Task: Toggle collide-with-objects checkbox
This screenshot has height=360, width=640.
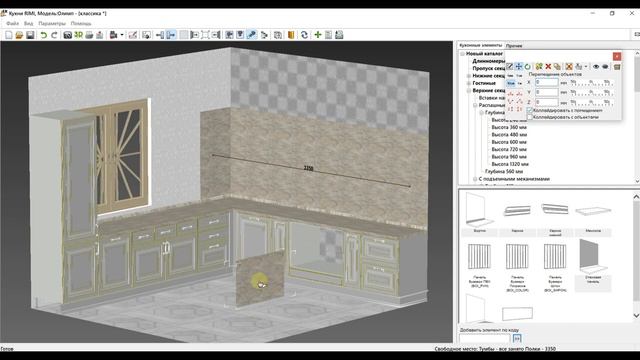Action: 530,117
